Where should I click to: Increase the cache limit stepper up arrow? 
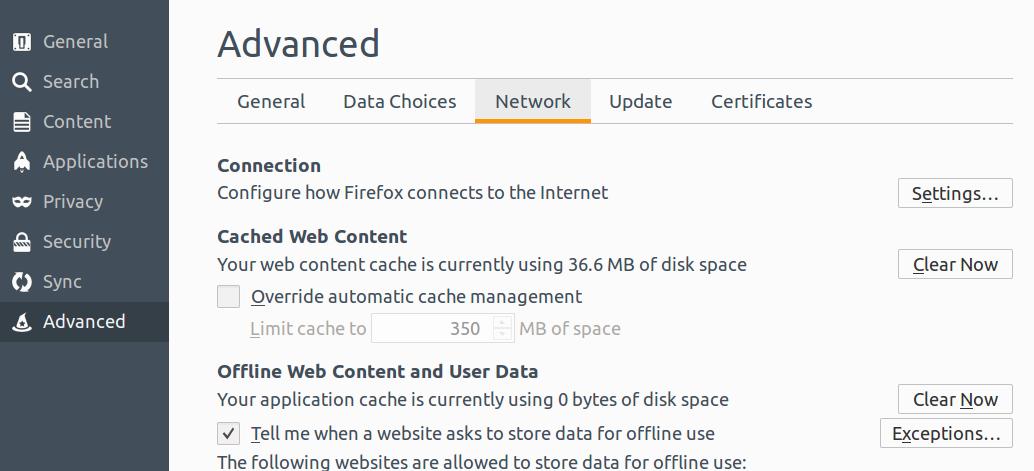click(502, 322)
